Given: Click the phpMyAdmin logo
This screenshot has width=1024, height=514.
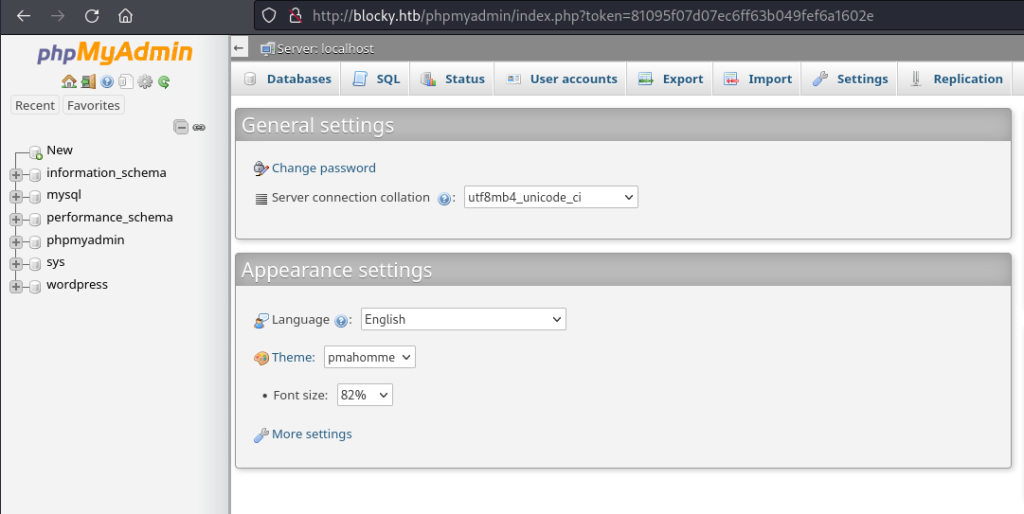Looking at the screenshot, I should pyautogui.click(x=115, y=53).
